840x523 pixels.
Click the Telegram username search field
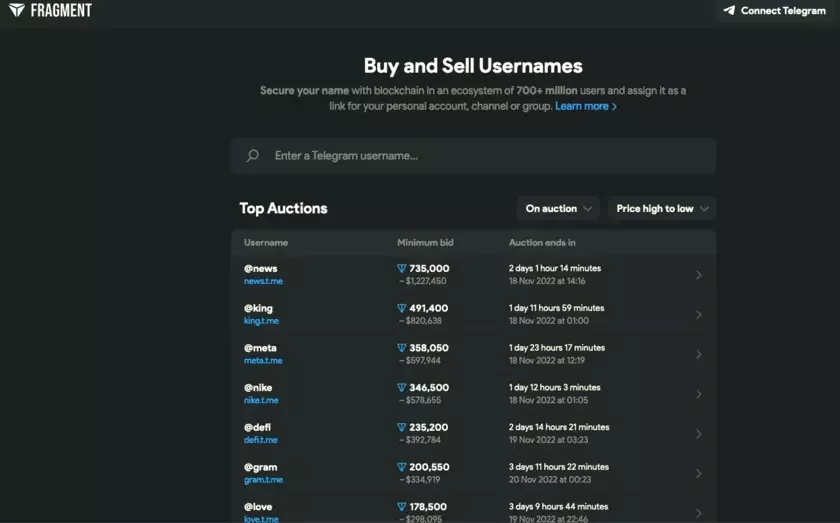474,156
